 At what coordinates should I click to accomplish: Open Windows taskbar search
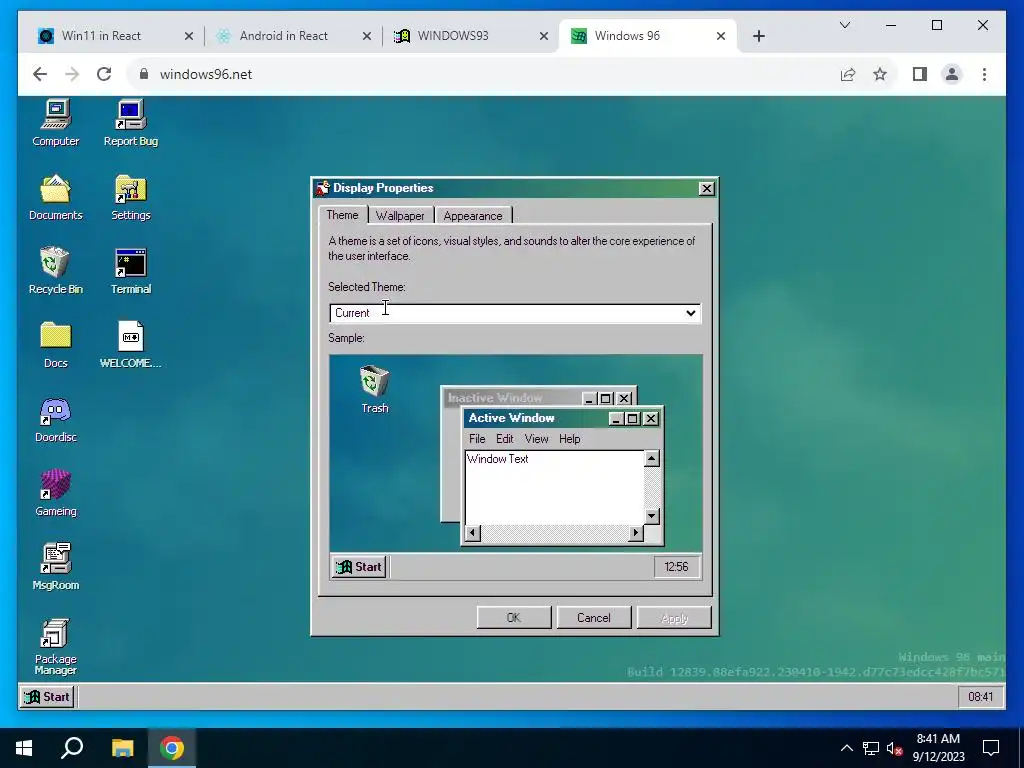72,748
